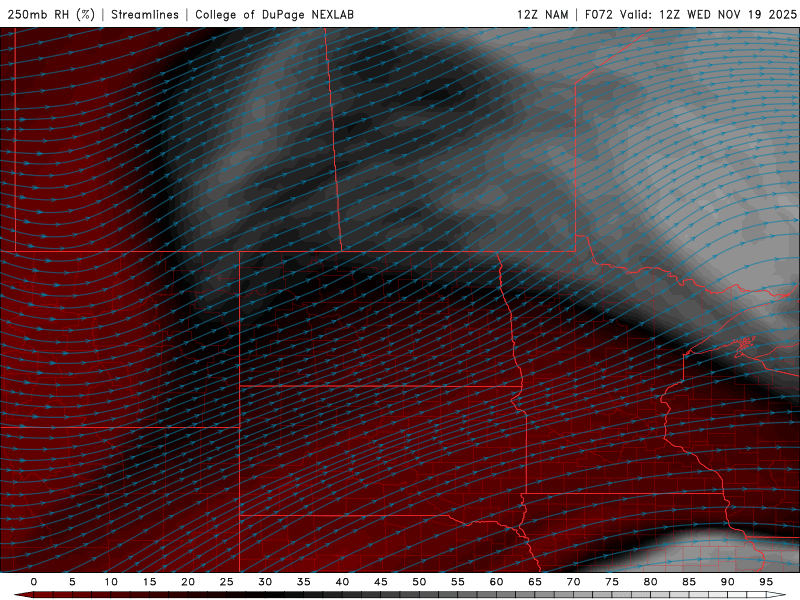Click the "45" color scale label
This screenshot has height=600, width=800.
(x=380, y=582)
